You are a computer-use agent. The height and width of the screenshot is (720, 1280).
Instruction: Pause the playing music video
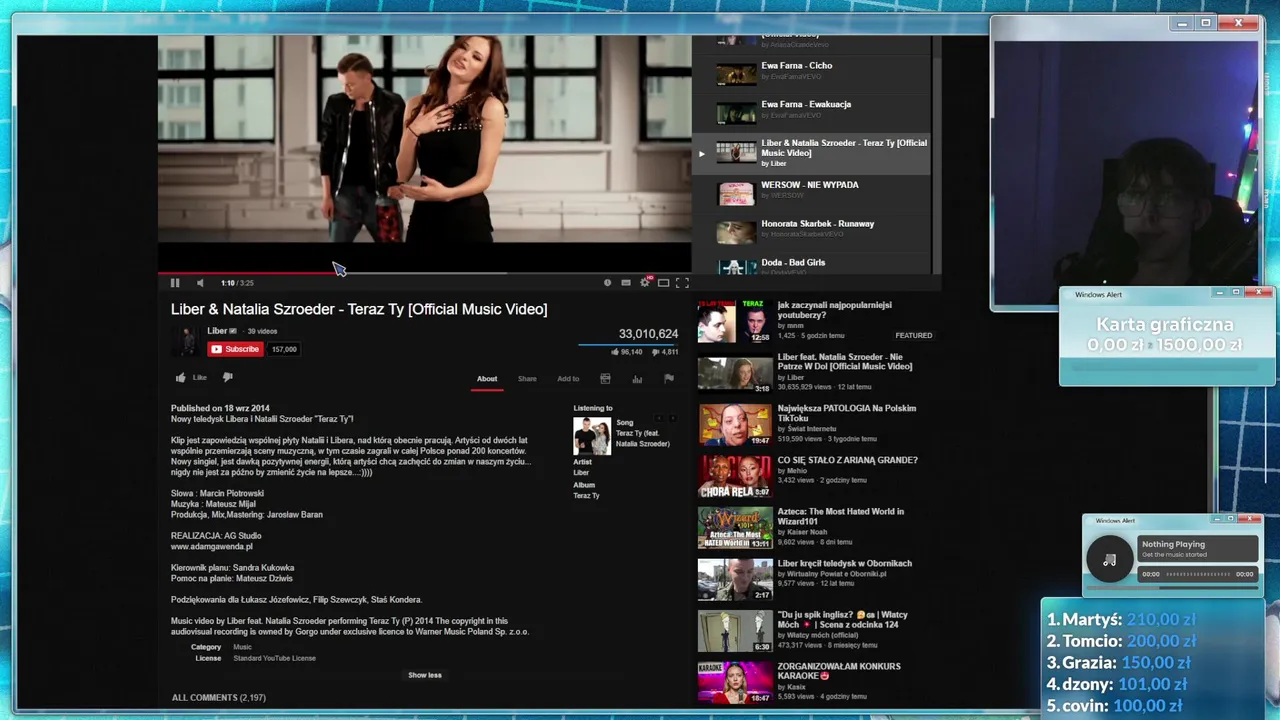pyautogui.click(x=175, y=283)
